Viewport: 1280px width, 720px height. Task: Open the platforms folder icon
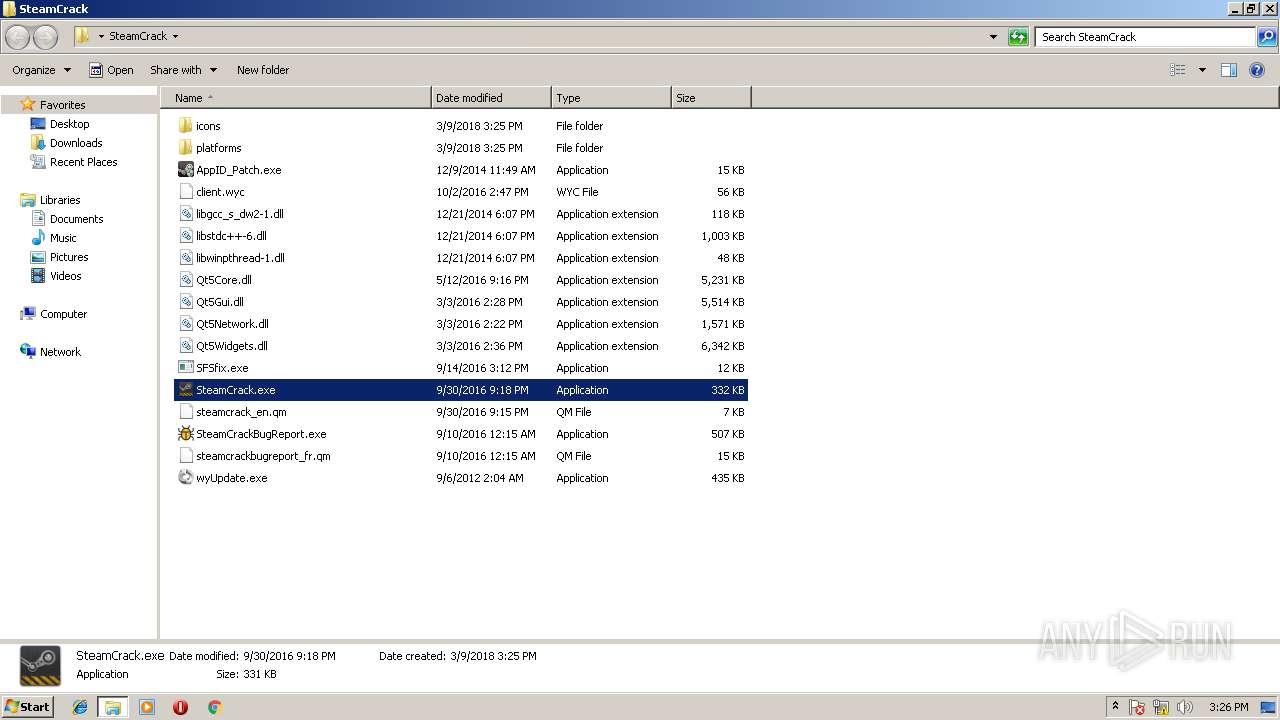click(185, 148)
